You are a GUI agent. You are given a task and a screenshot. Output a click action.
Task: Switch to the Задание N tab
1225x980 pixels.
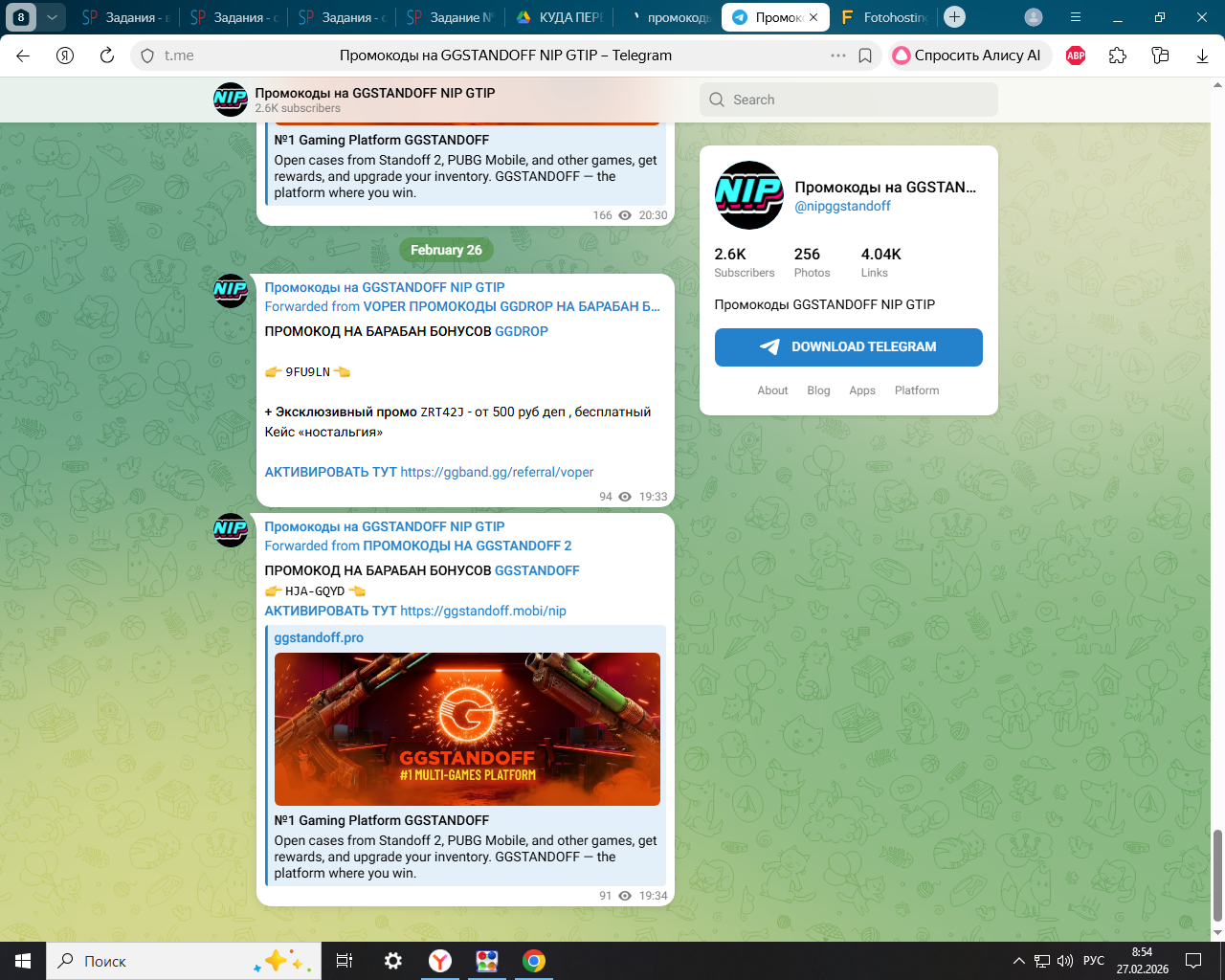click(453, 17)
